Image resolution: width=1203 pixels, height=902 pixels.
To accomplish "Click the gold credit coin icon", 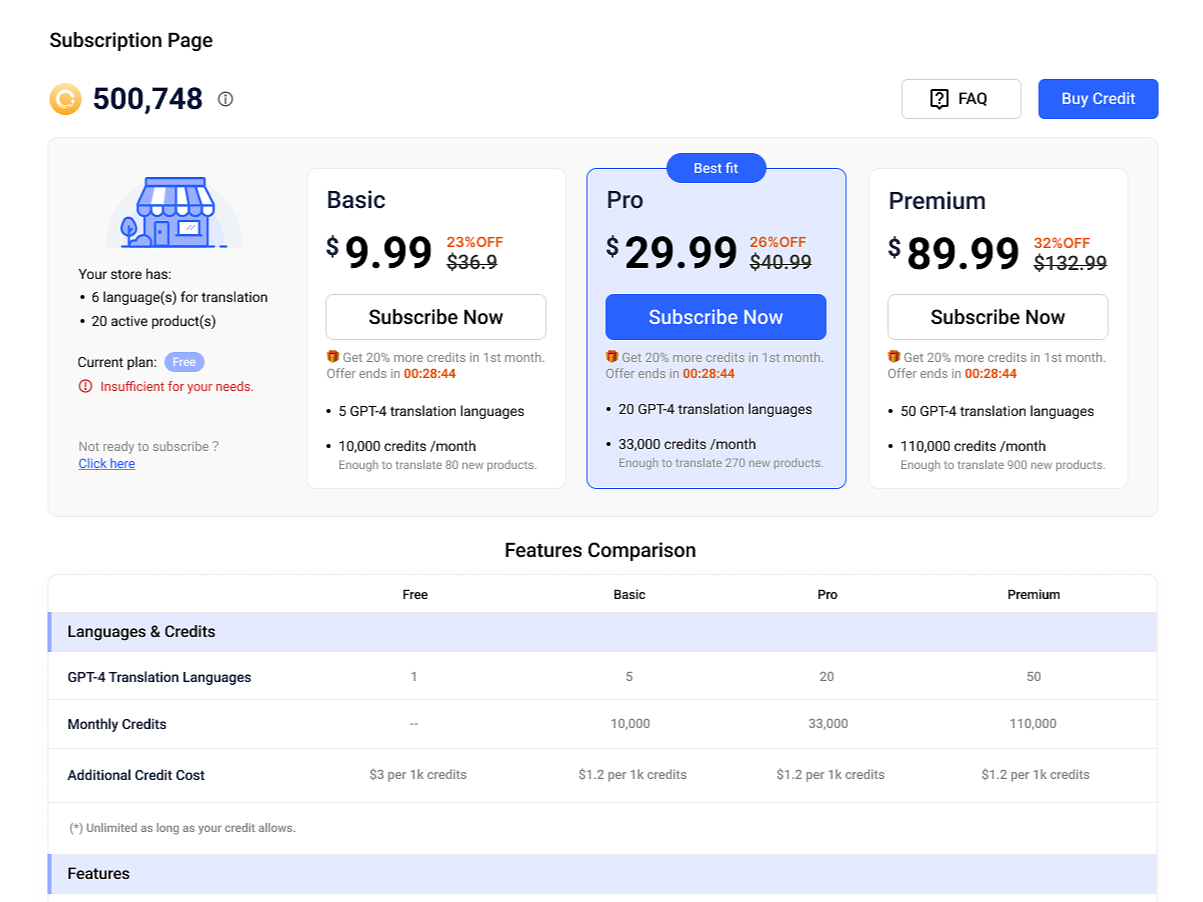I will pyautogui.click(x=65, y=99).
